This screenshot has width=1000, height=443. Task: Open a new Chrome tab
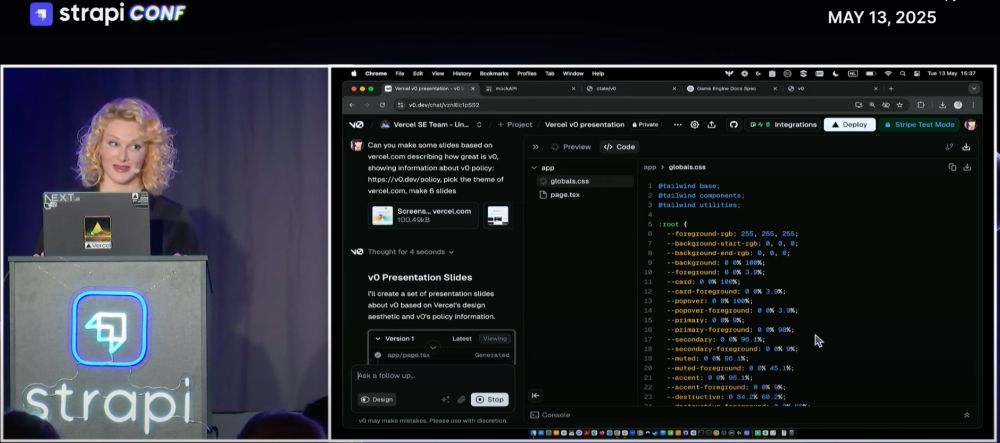[891, 89]
